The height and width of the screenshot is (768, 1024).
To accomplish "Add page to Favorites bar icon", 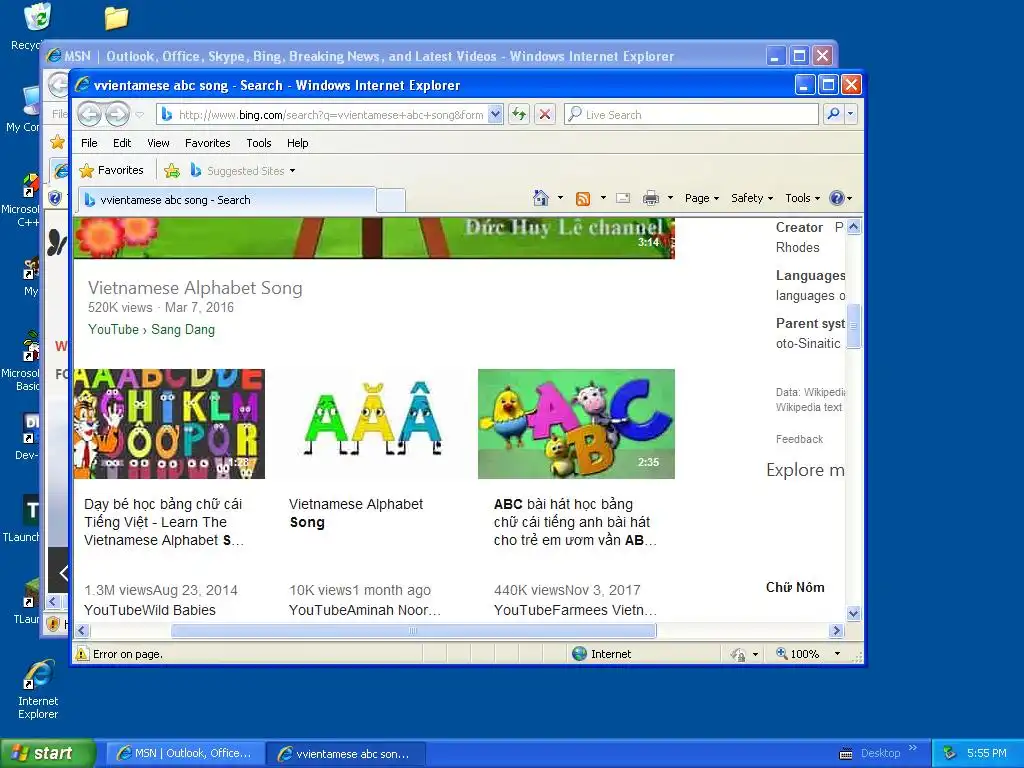I will point(172,171).
